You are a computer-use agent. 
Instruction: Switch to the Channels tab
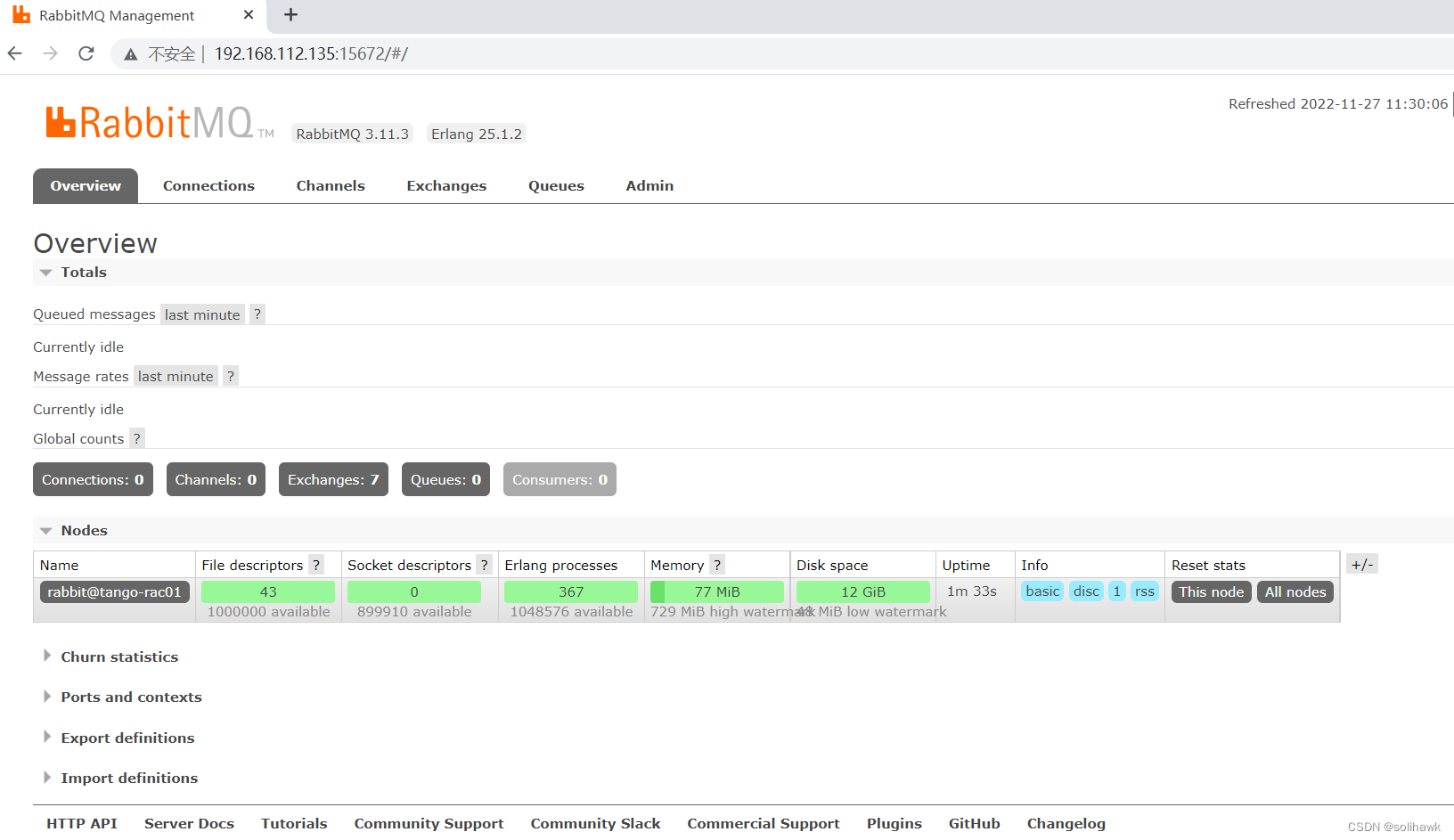(331, 185)
